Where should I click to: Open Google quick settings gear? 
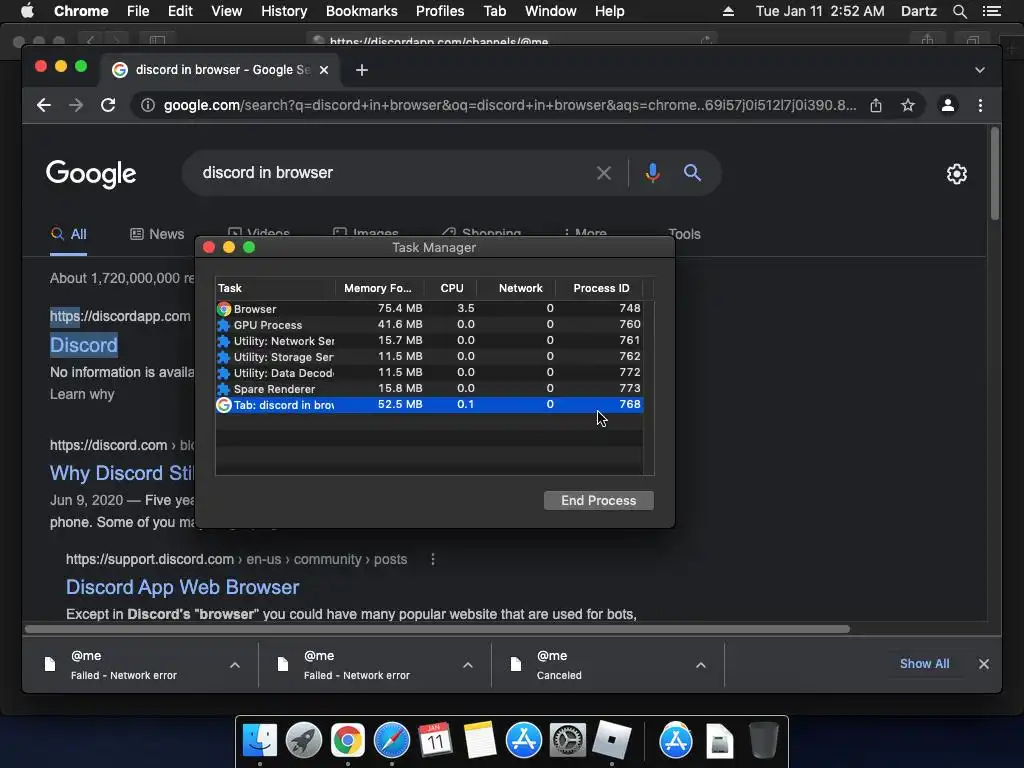click(x=957, y=174)
